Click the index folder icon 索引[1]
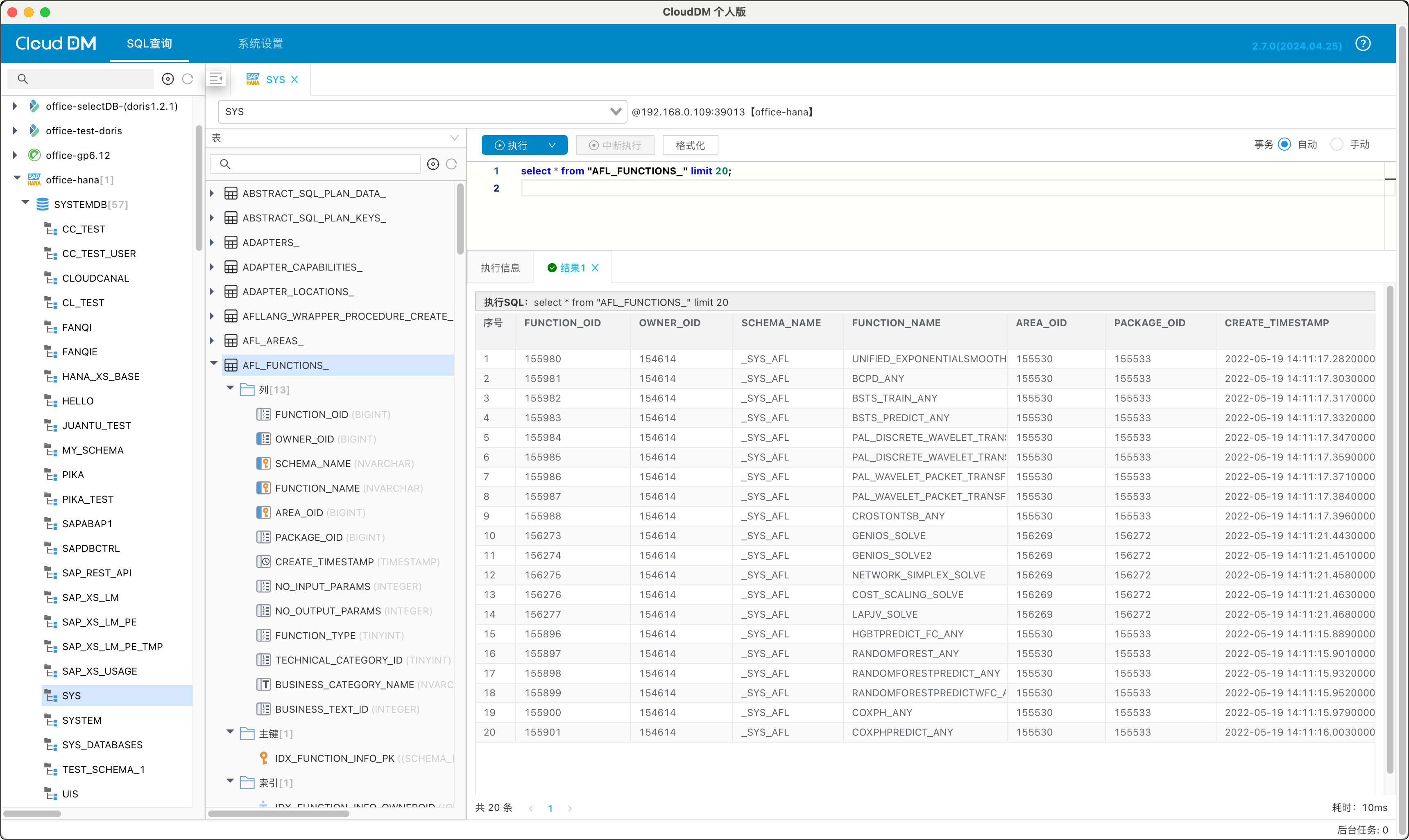The width and height of the screenshot is (1409, 840). tap(247, 784)
